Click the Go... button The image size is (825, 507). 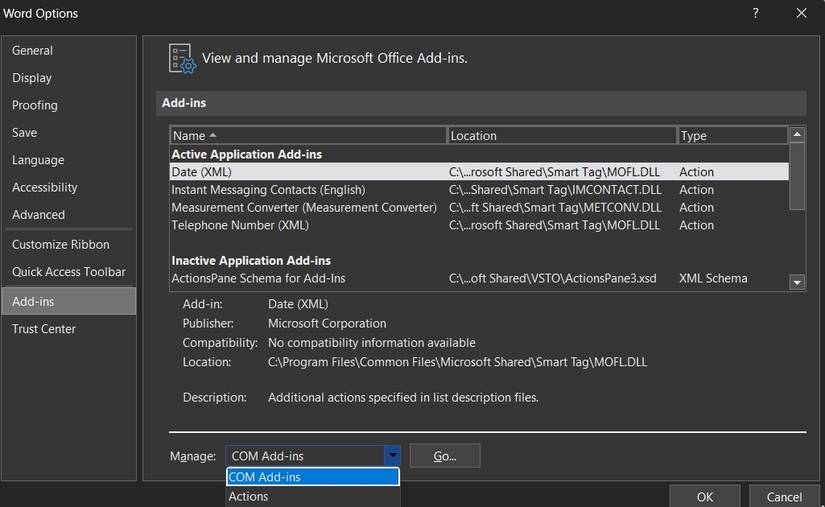tap(445, 456)
